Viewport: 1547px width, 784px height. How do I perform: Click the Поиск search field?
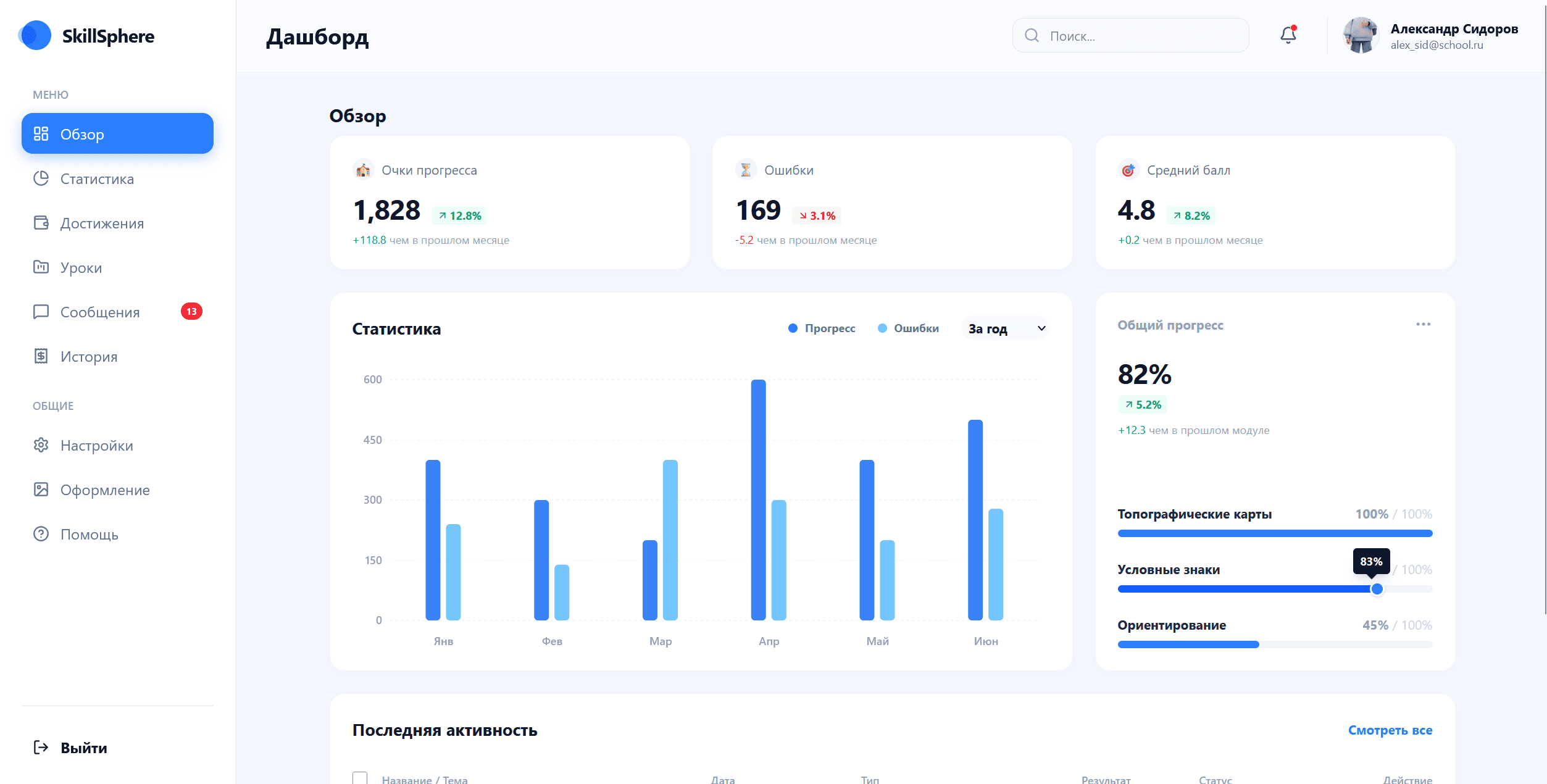click(1130, 35)
